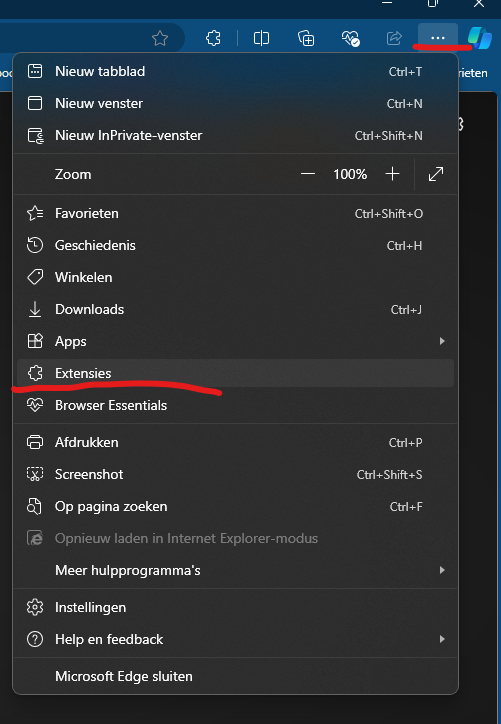Expand Meer hulpprogramma's submenu
Screen dimensions: 501x724
pos(235,570)
